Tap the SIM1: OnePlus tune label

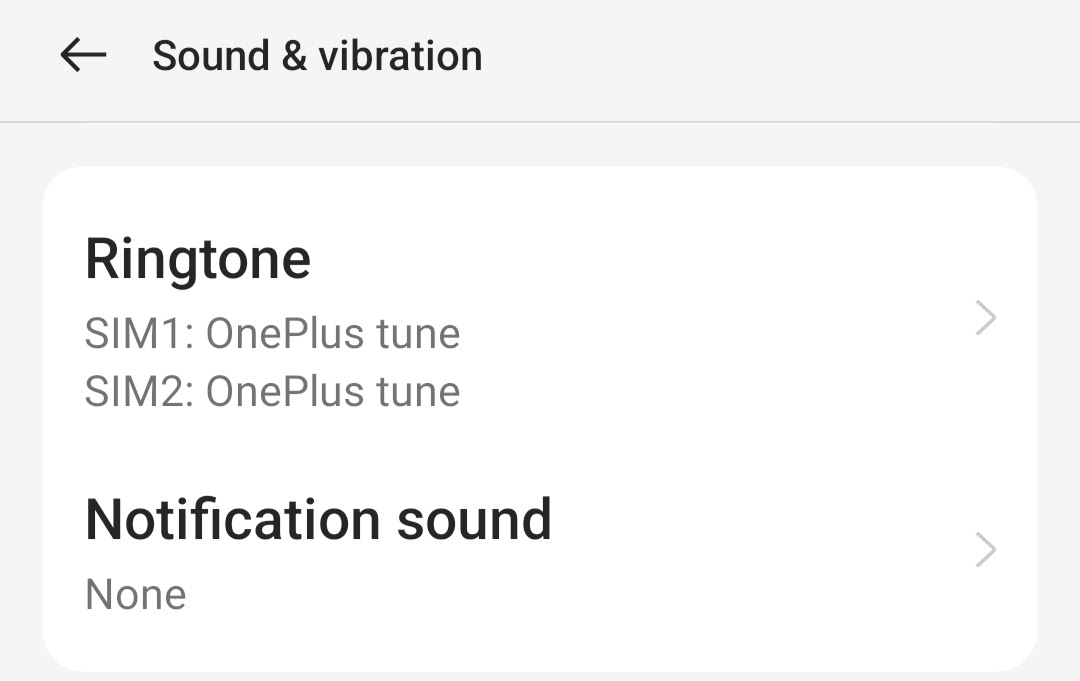coord(272,332)
